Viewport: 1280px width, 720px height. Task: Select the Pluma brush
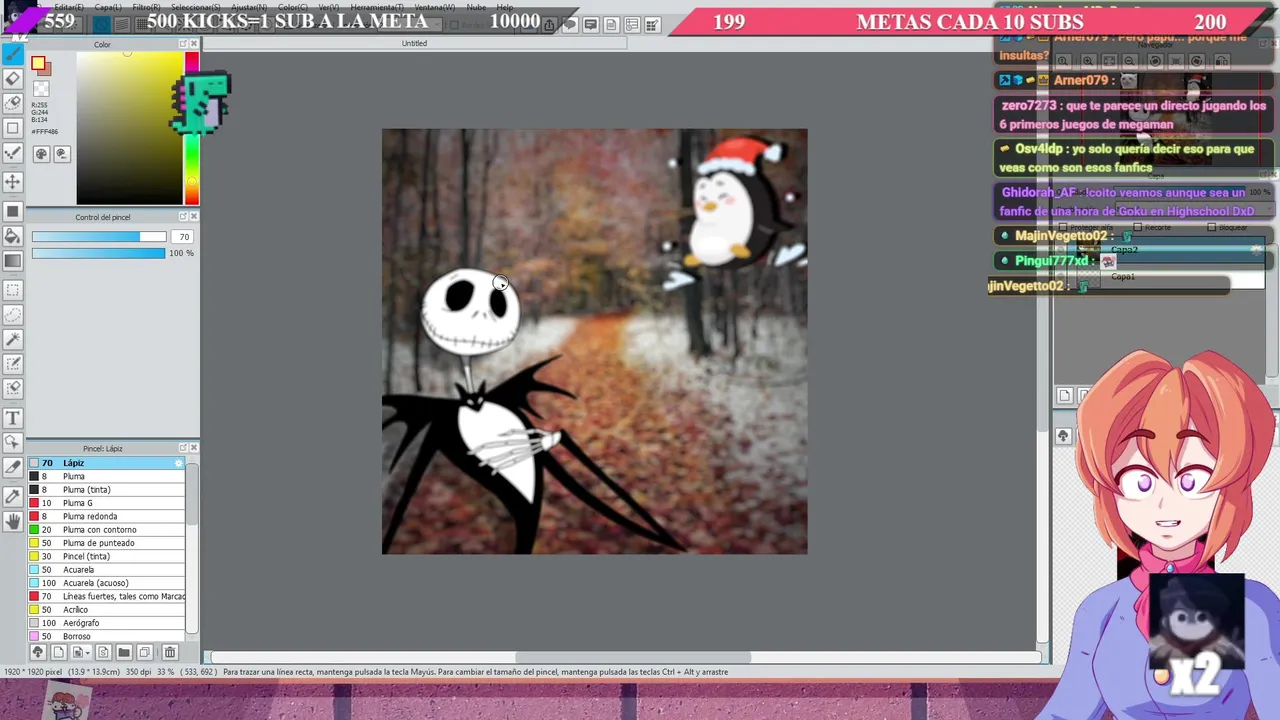[x=106, y=476]
